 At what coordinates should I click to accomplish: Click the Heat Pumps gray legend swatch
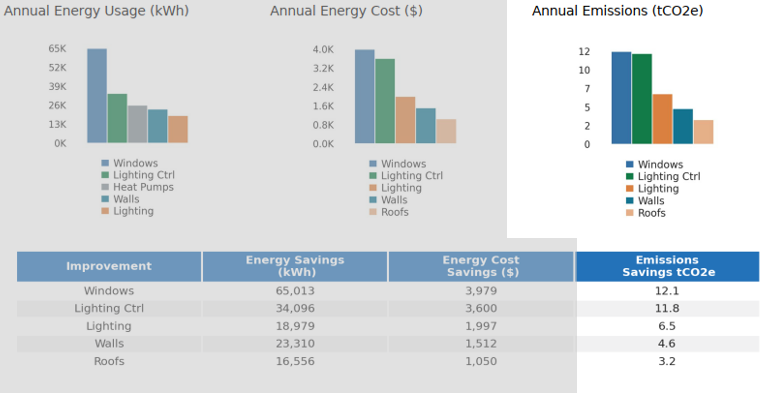[105, 187]
